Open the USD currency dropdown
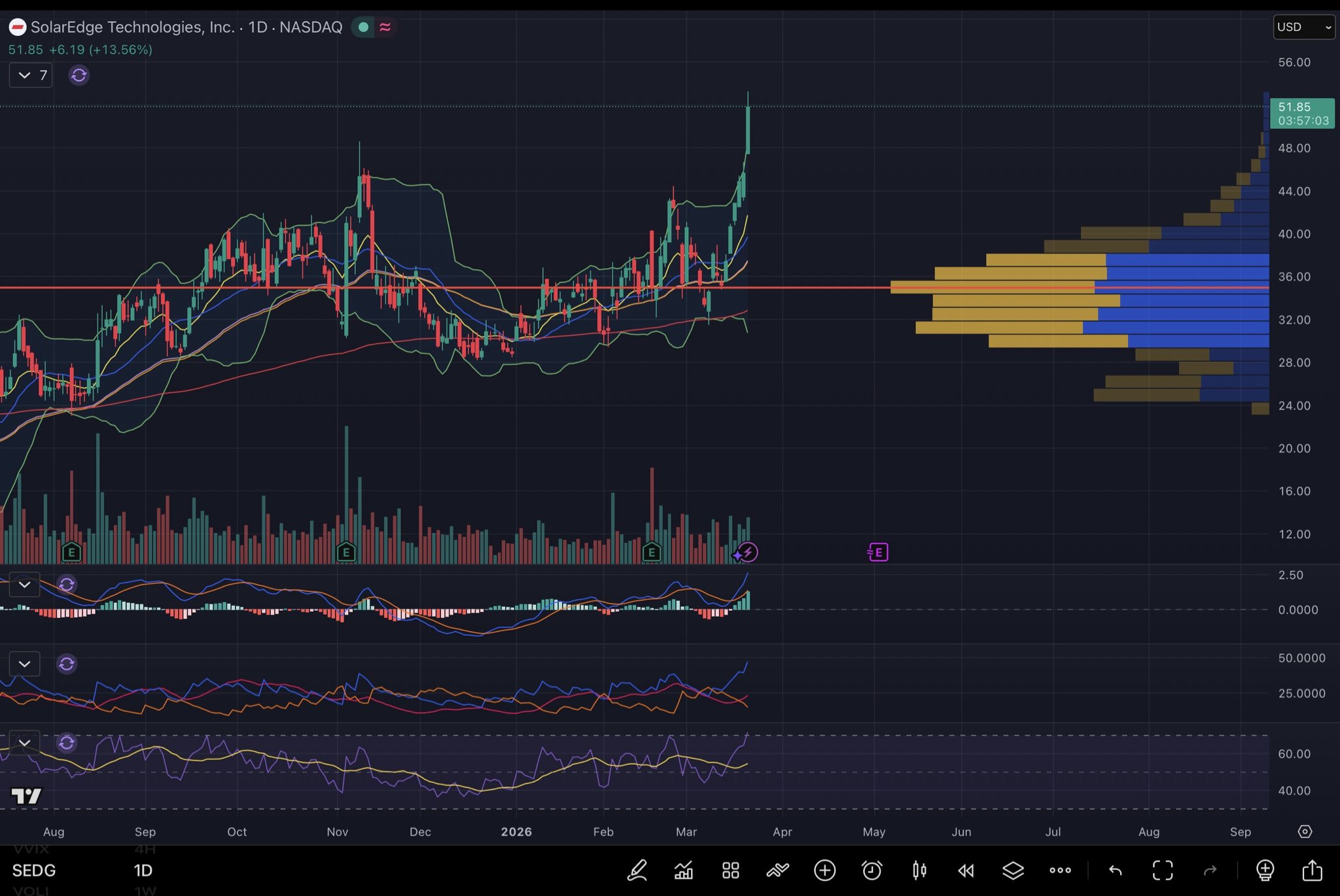 point(1303,27)
